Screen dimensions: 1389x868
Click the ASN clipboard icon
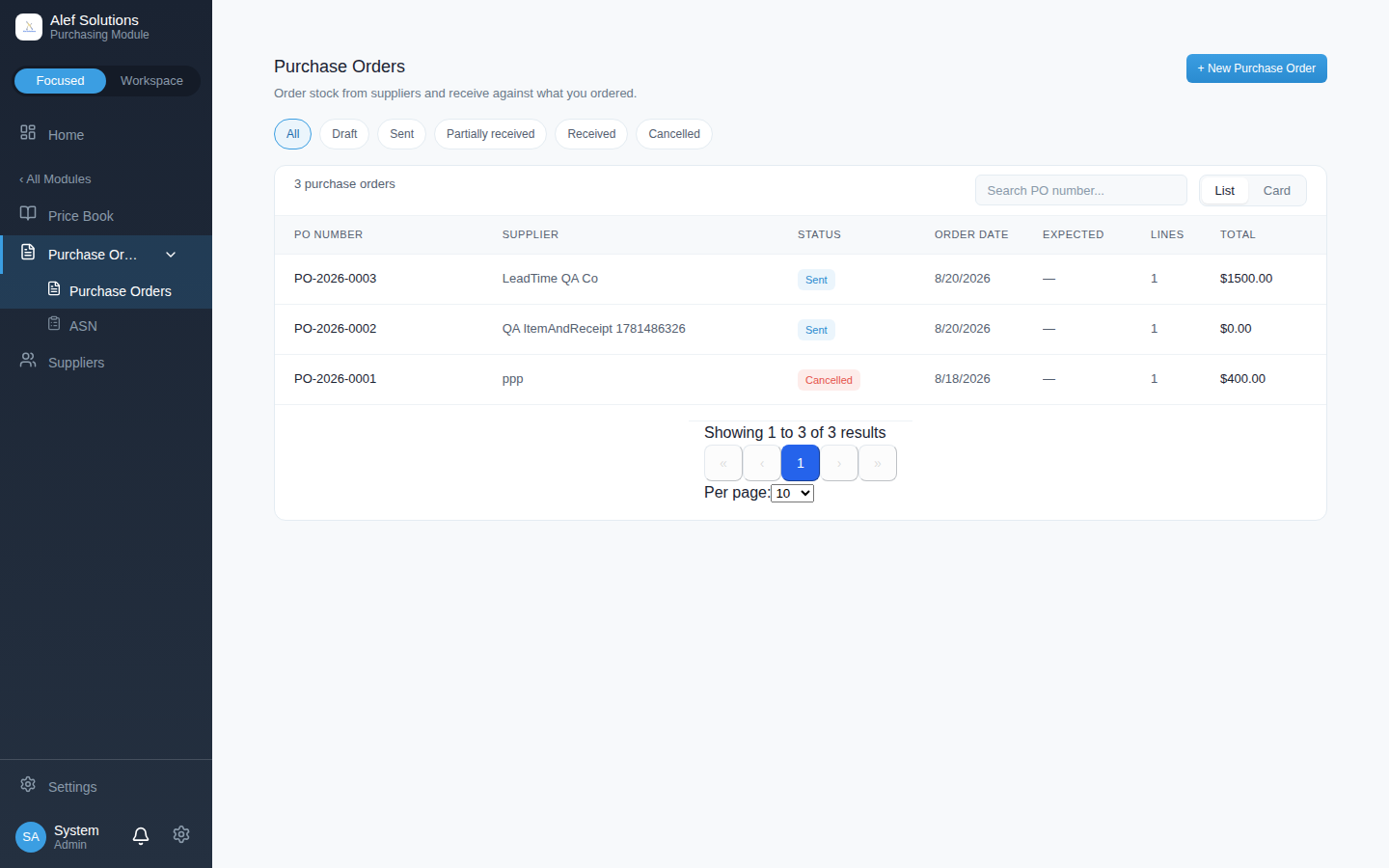point(54,323)
